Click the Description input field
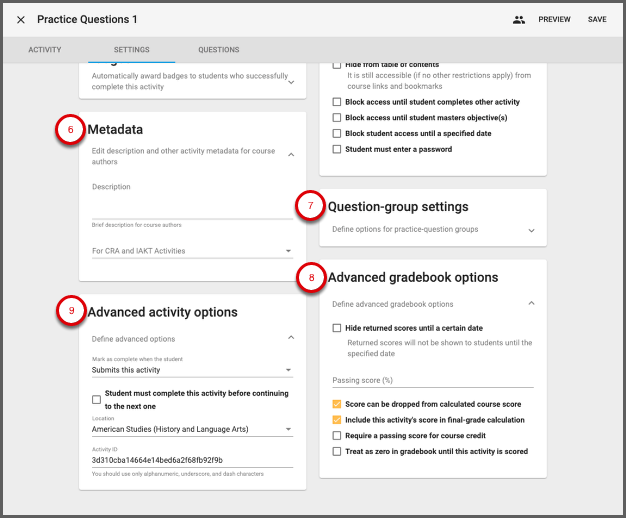 (x=191, y=208)
